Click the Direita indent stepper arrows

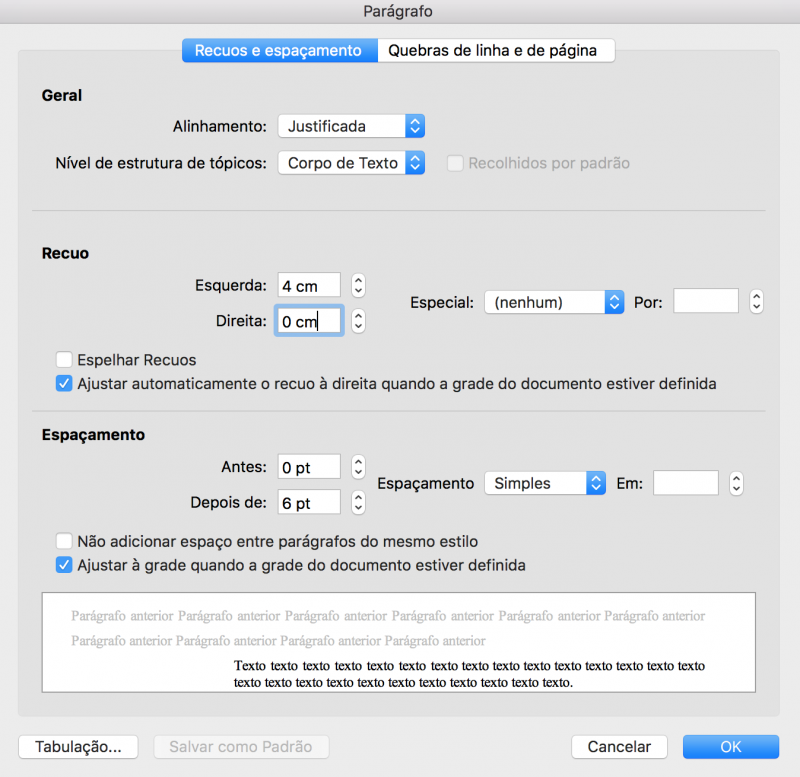coord(359,321)
